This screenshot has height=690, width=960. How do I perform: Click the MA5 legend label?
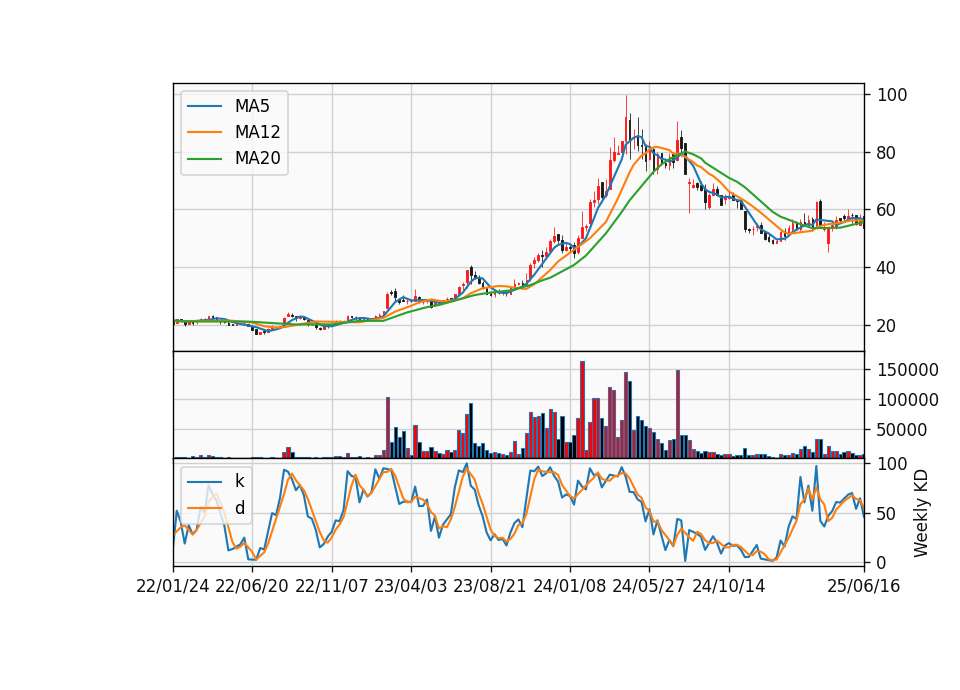[252, 106]
